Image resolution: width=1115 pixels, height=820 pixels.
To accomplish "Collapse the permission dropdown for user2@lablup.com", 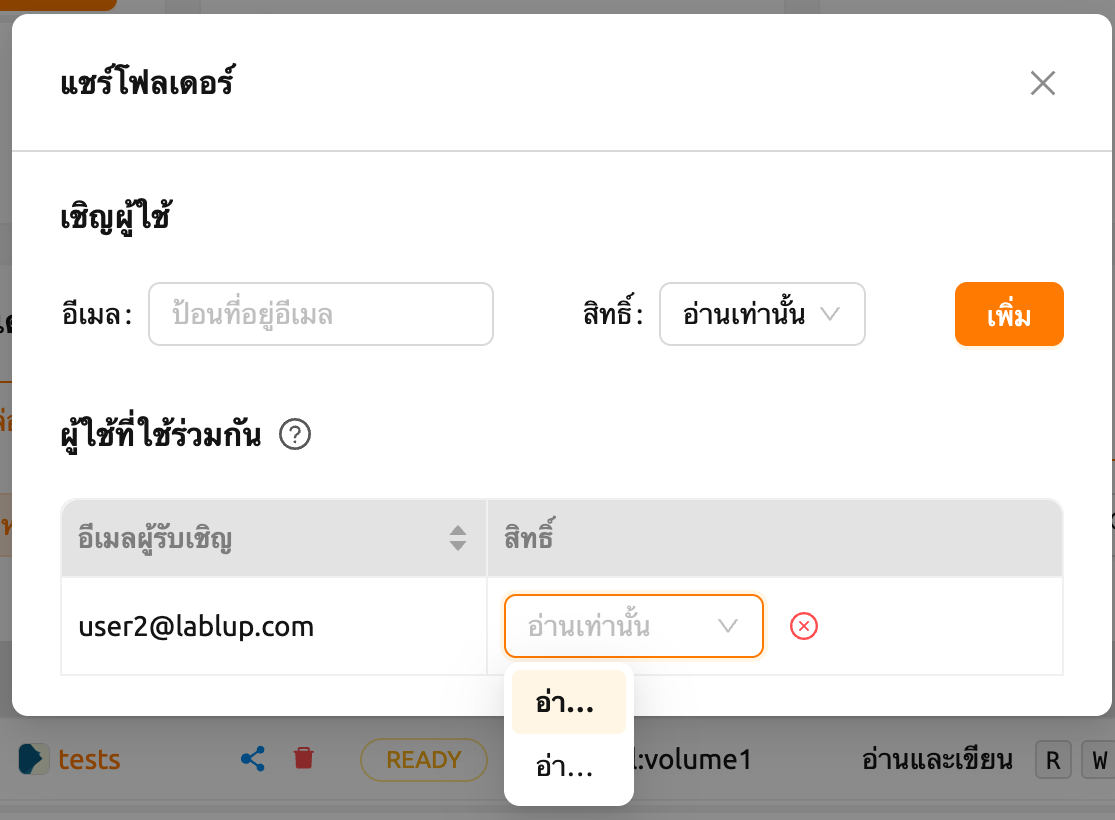I will (x=634, y=626).
